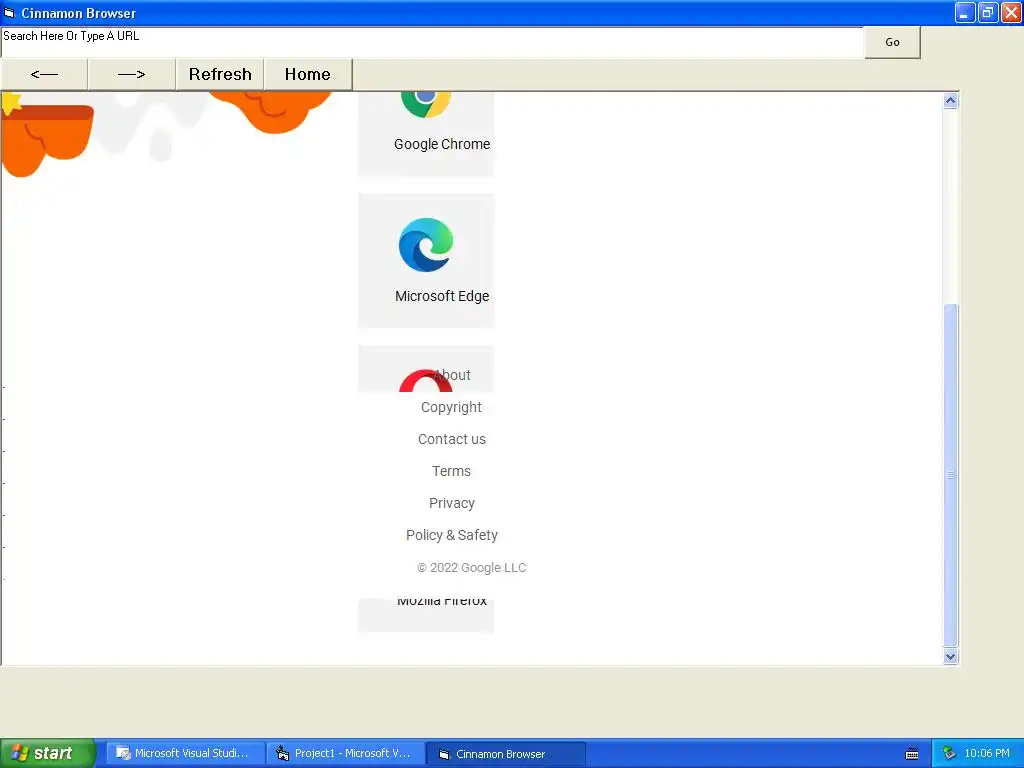Click the vertical scrollbar thumb
1024x768 pixels.
(x=951, y=475)
